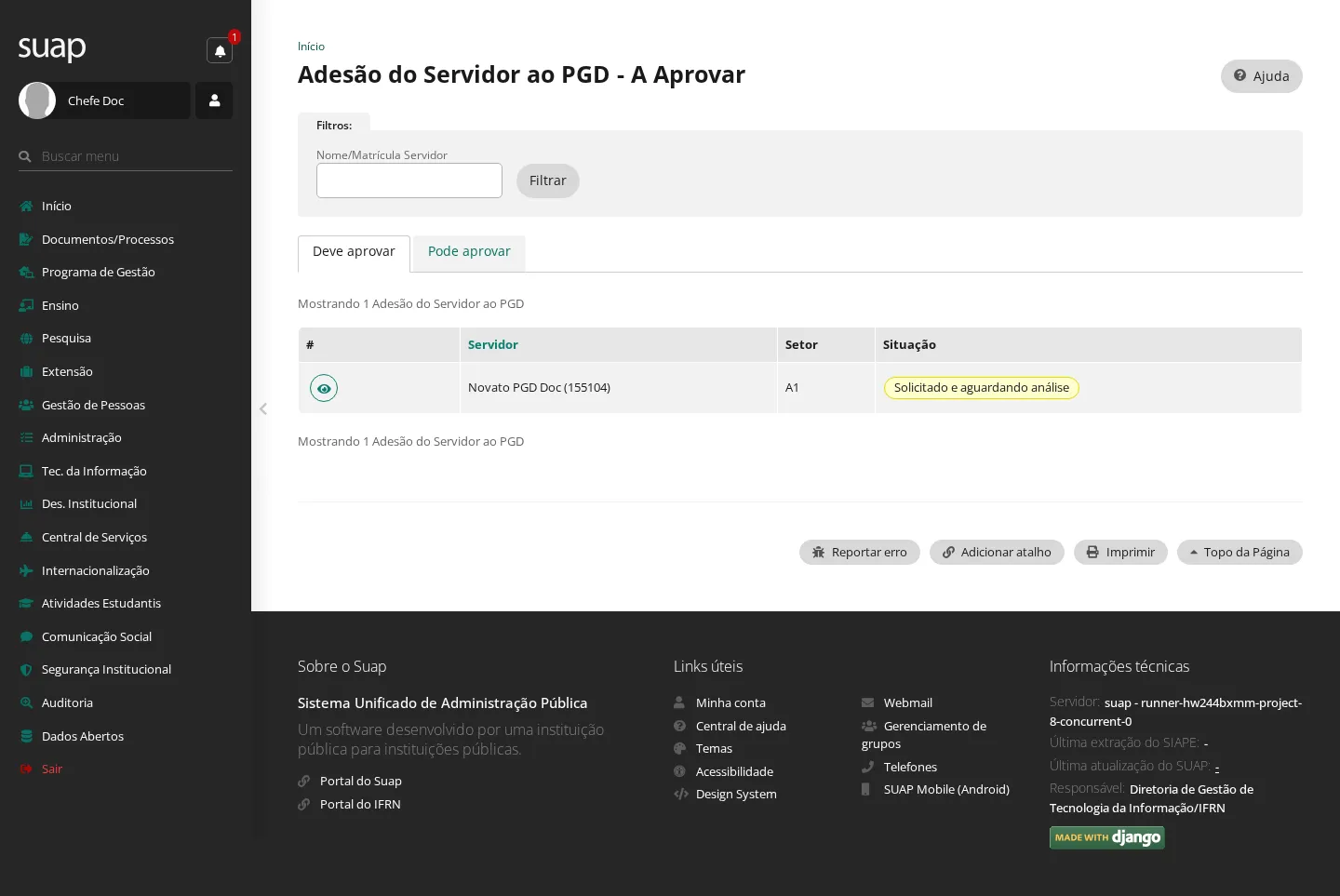The image size is (1340, 896).
Task: Open the Administração menu
Action: (126, 437)
